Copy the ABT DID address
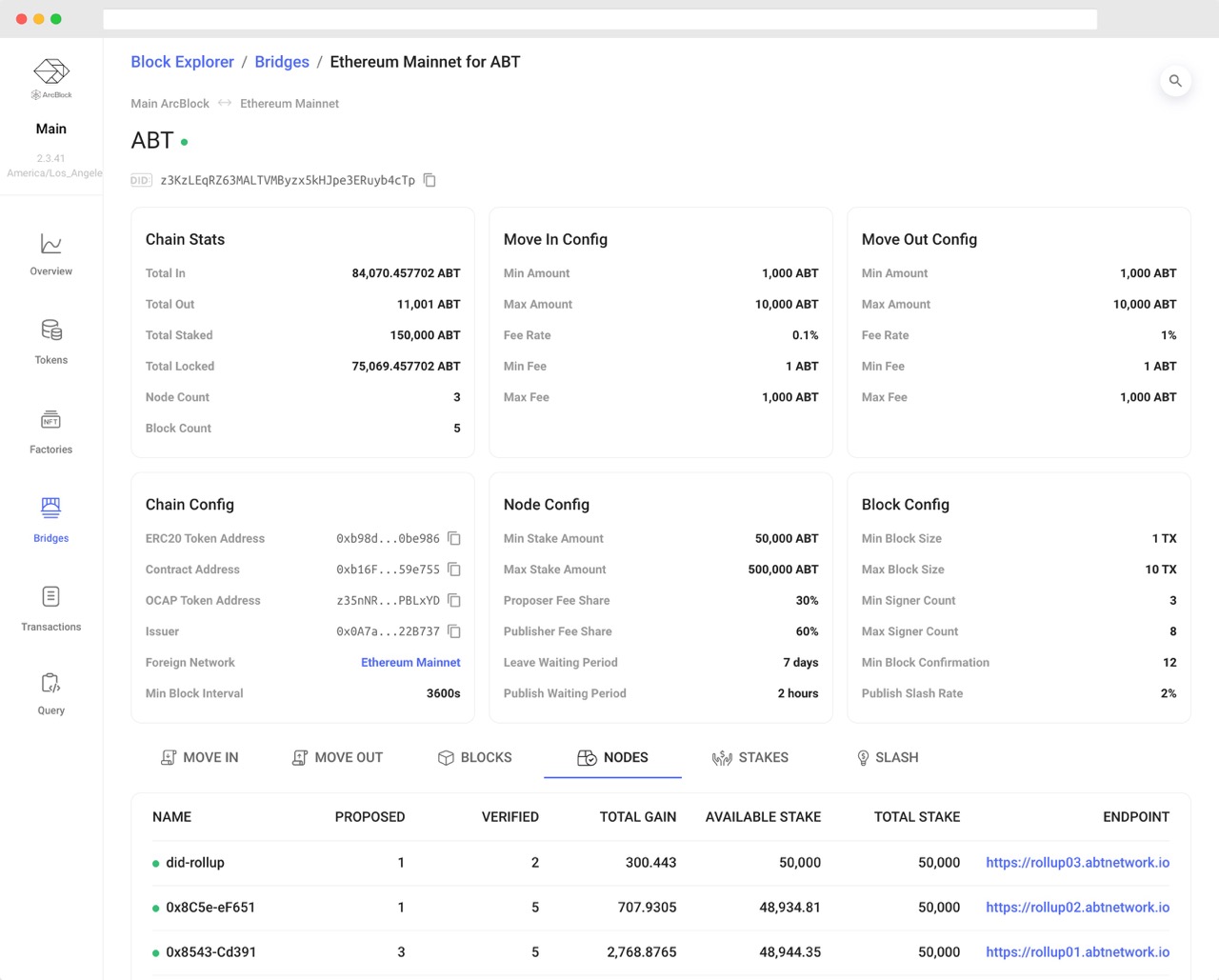This screenshot has width=1219, height=980. (430, 180)
